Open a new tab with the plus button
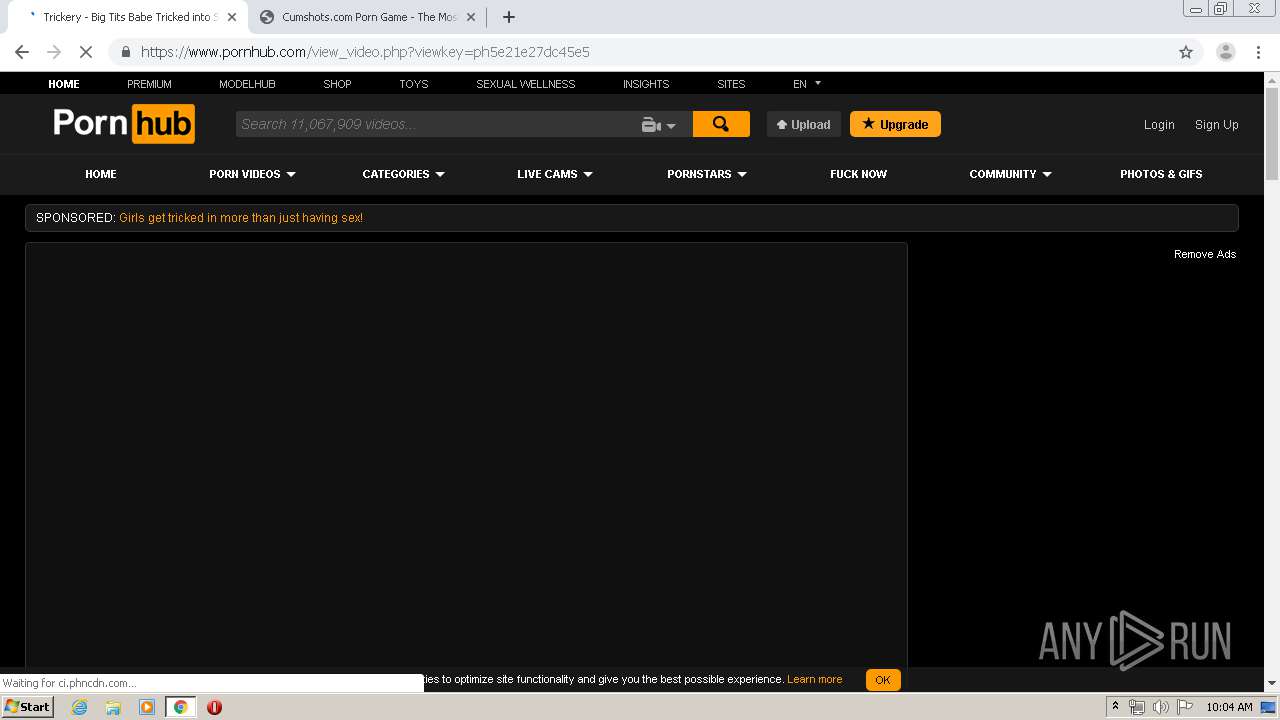 click(x=509, y=17)
